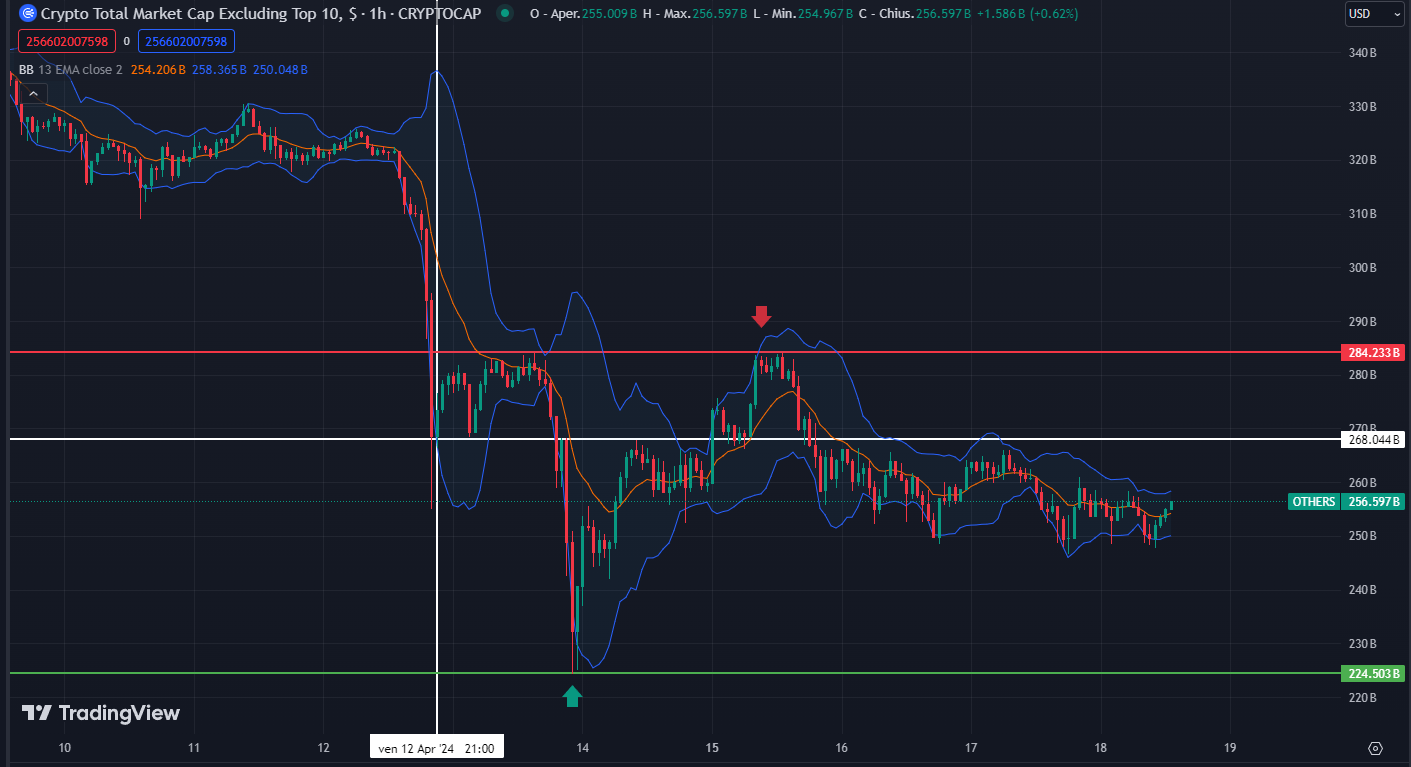Click the 230 B price axis label
Image resolution: width=1411 pixels, height=767 pixels.
1362,644
